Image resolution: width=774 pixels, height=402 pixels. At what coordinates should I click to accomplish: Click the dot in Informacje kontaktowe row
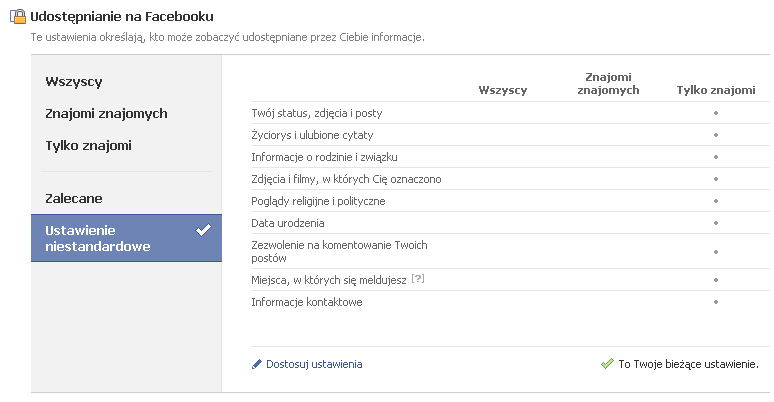(716, 302)
